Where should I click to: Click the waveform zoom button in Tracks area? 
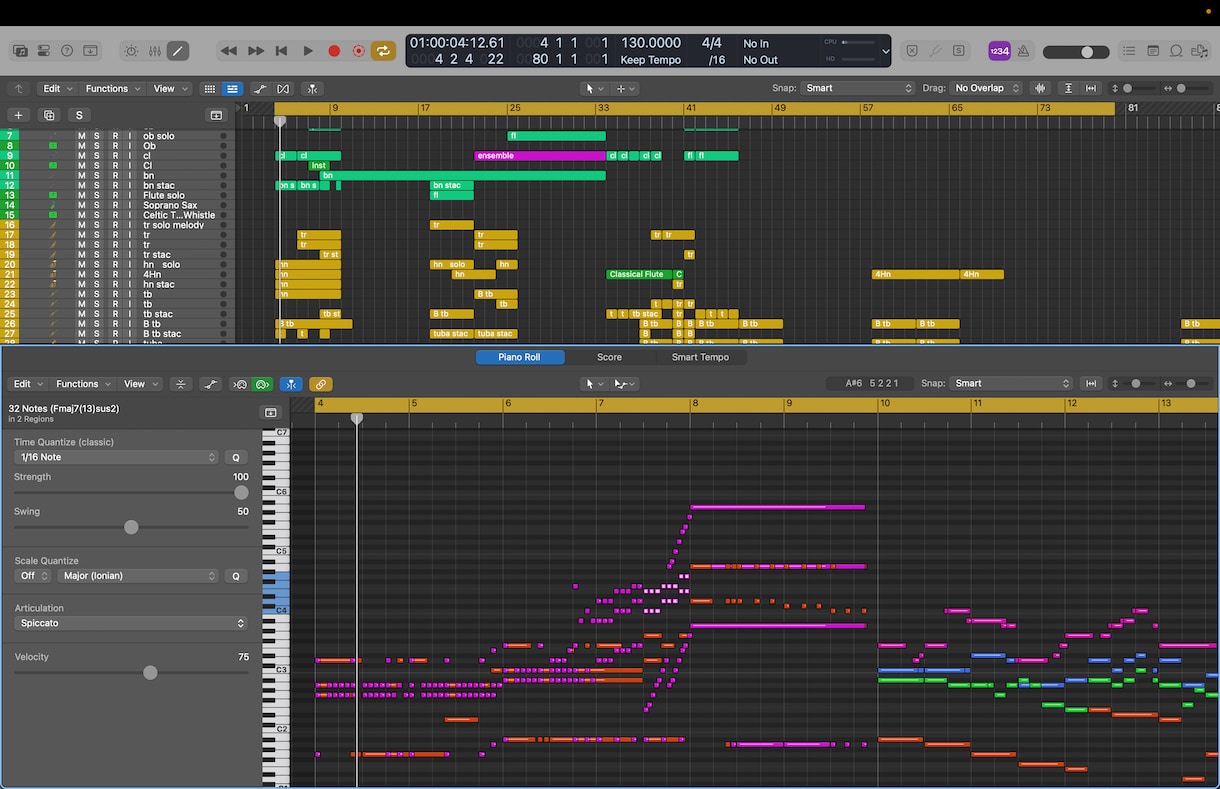[x=1041, y=88]
